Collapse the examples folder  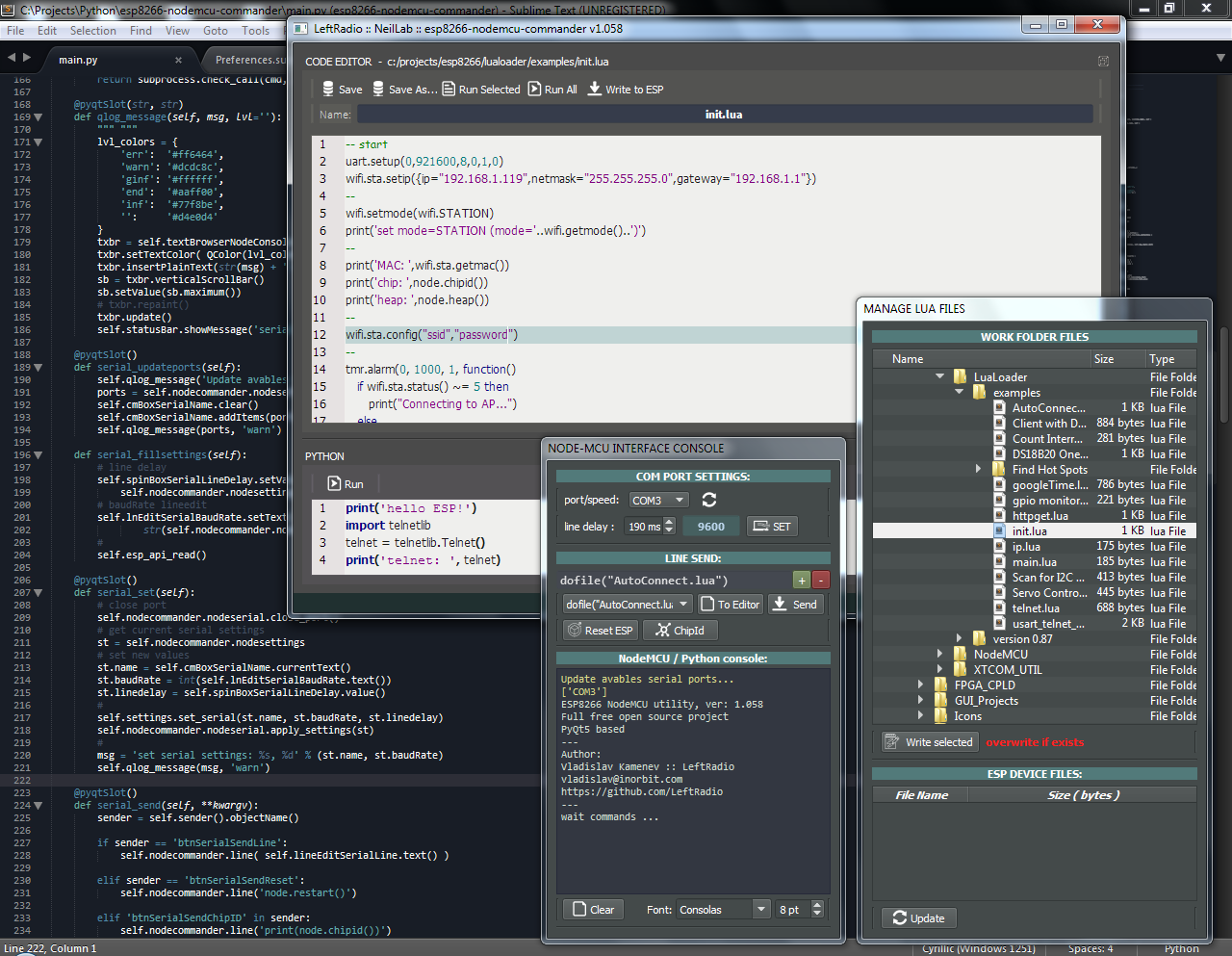(960, 392)
